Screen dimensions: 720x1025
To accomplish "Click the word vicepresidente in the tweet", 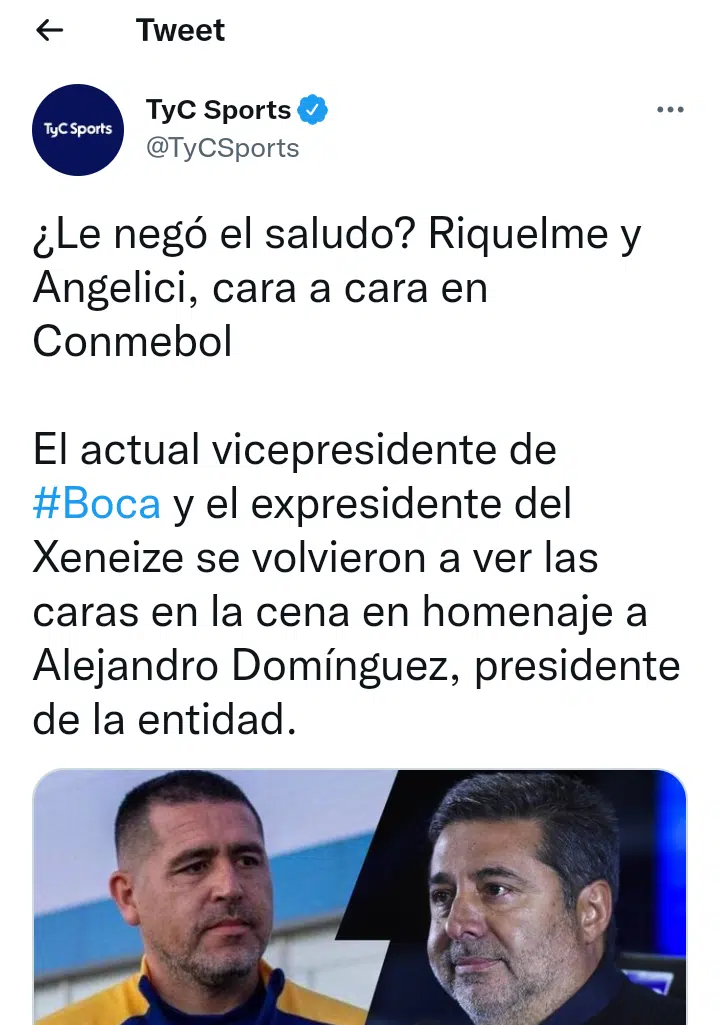I will [355, 451].
